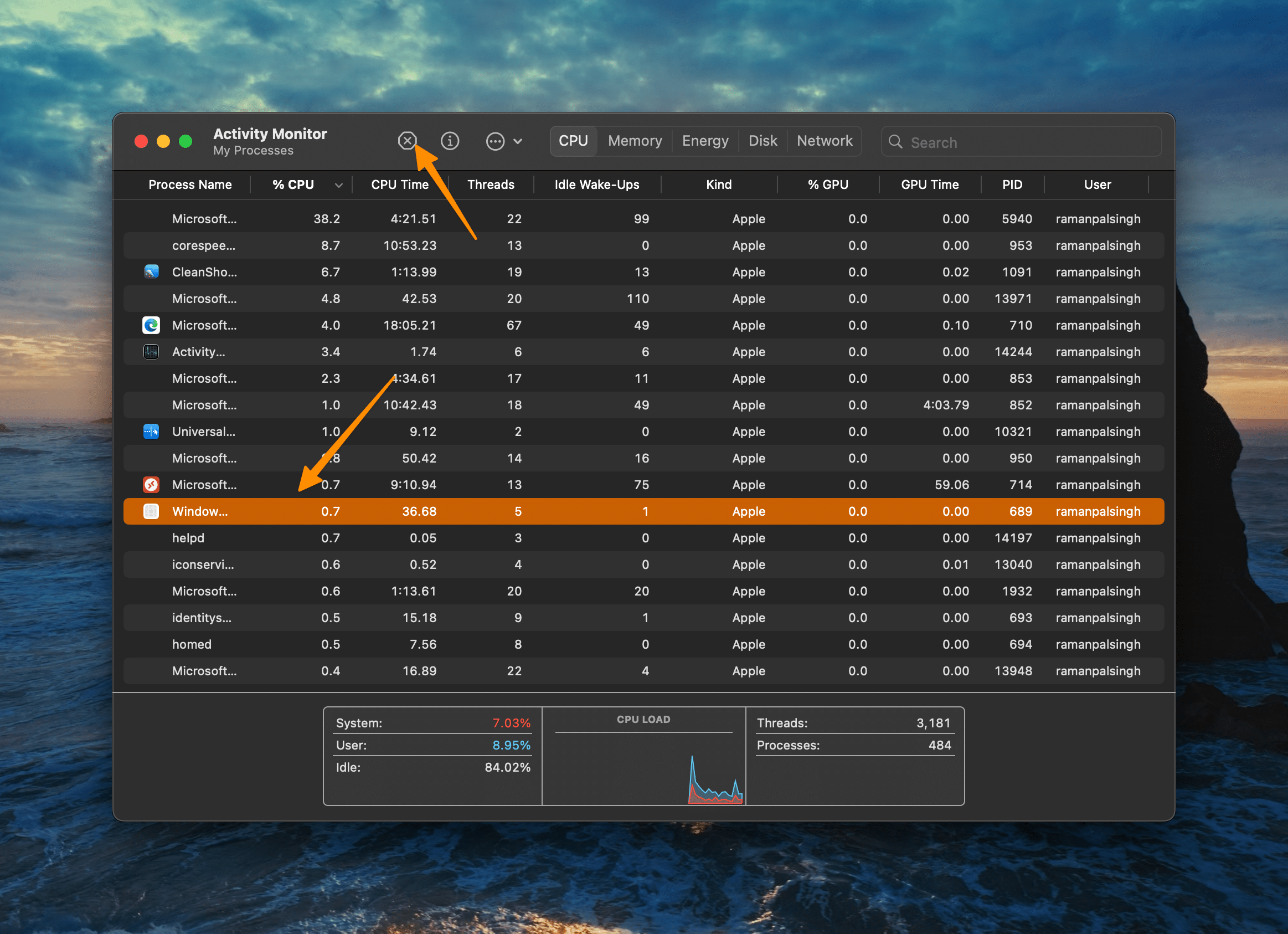Image resolution: width=1288 pixels, height=934 pixels.
Task: Stop the selected process with the X toolbar icon
Action: tap(407, 140)
